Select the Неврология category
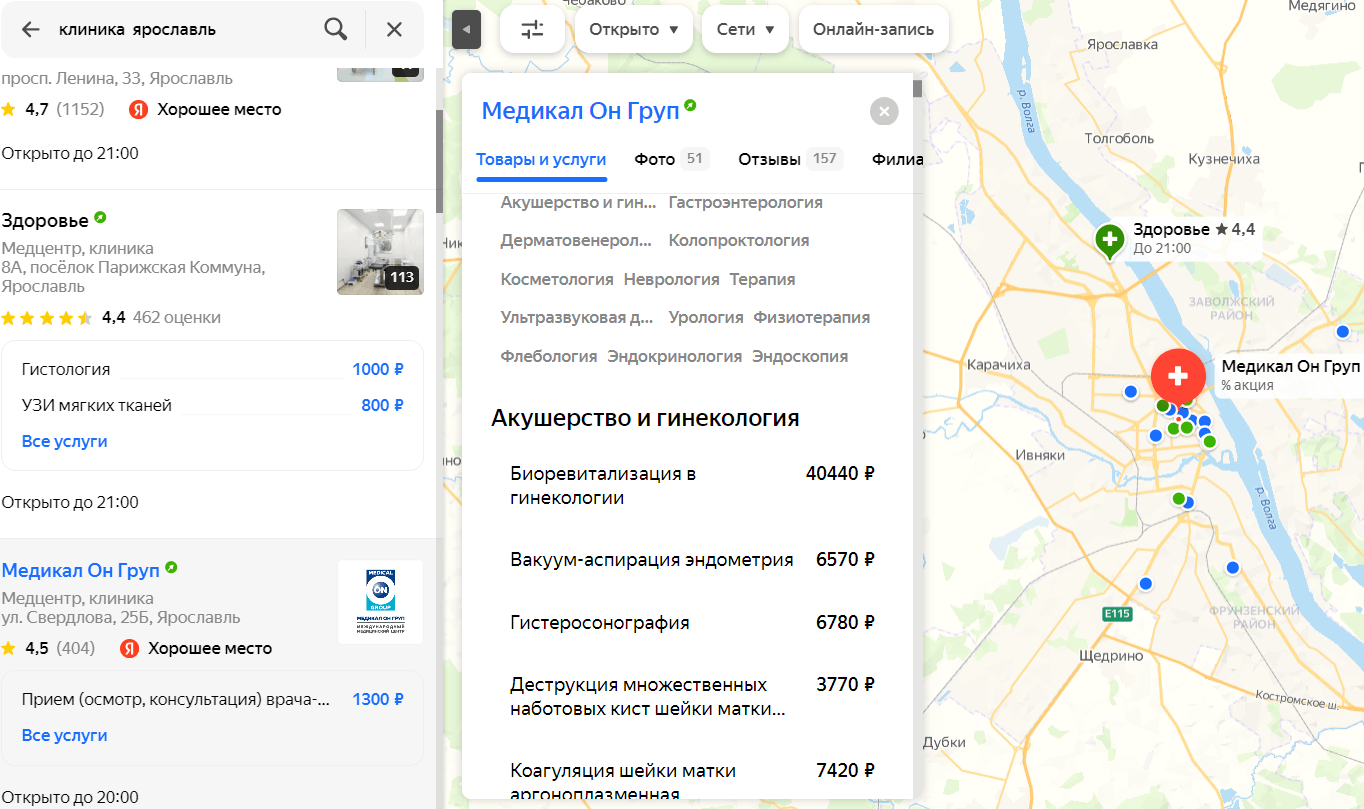Screen dimensions: 1364x809 pos(672,280)
